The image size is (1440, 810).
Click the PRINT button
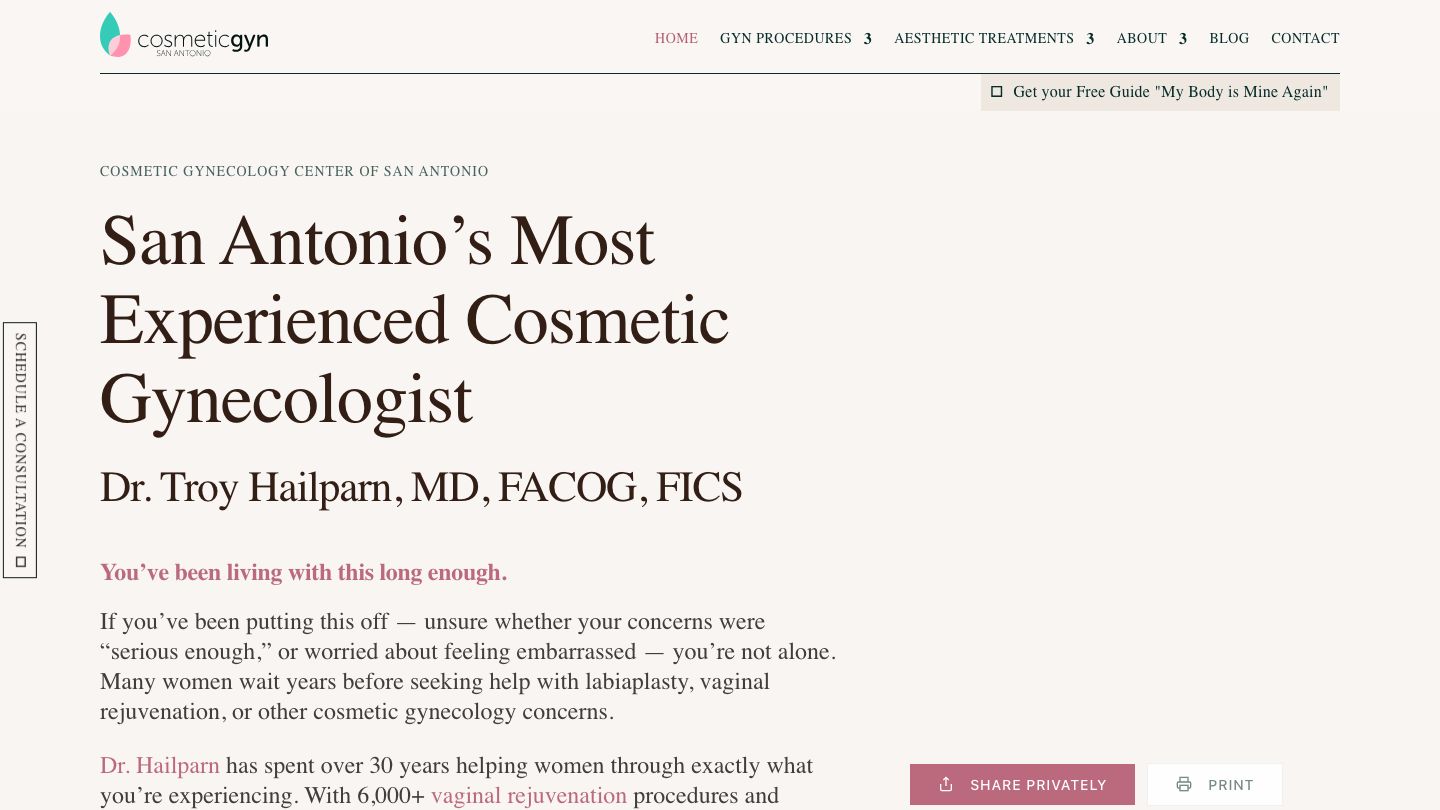point(1215,784)
